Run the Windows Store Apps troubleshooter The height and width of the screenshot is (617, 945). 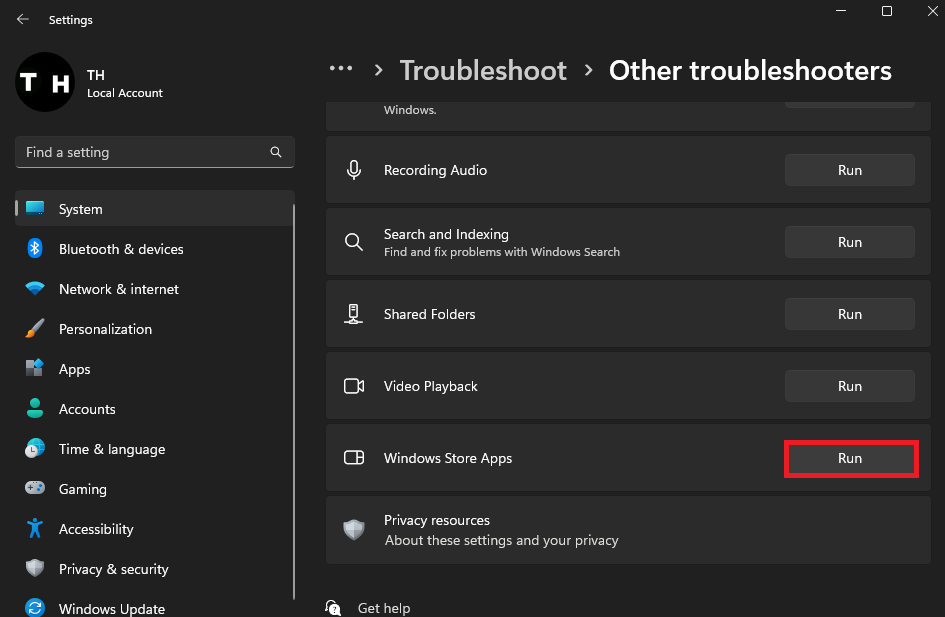(849, 458)
